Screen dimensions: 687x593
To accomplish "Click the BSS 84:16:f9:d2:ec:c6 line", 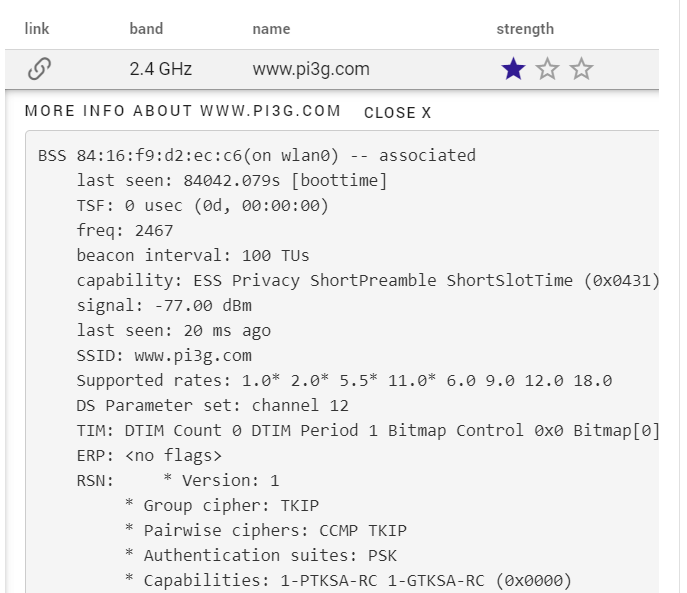I will [257, 156].
